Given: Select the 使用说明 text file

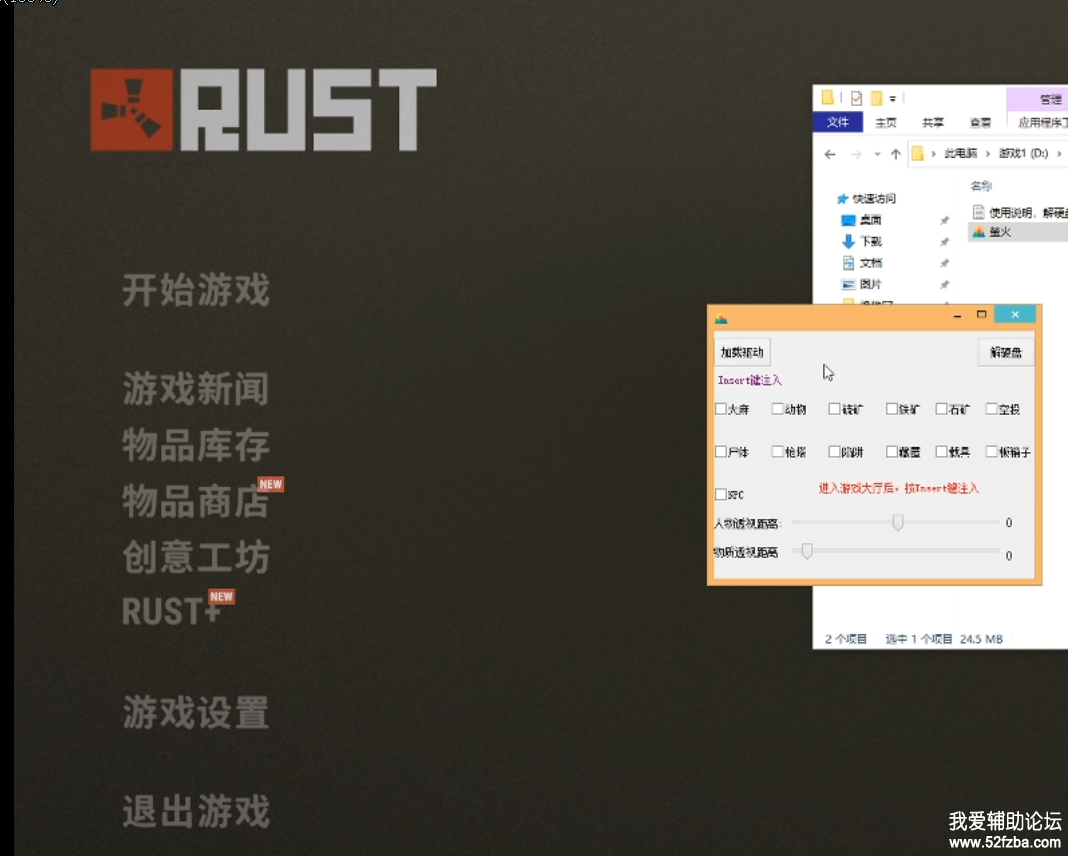Looking at the screenshot, I should (x=1025, y=212).
